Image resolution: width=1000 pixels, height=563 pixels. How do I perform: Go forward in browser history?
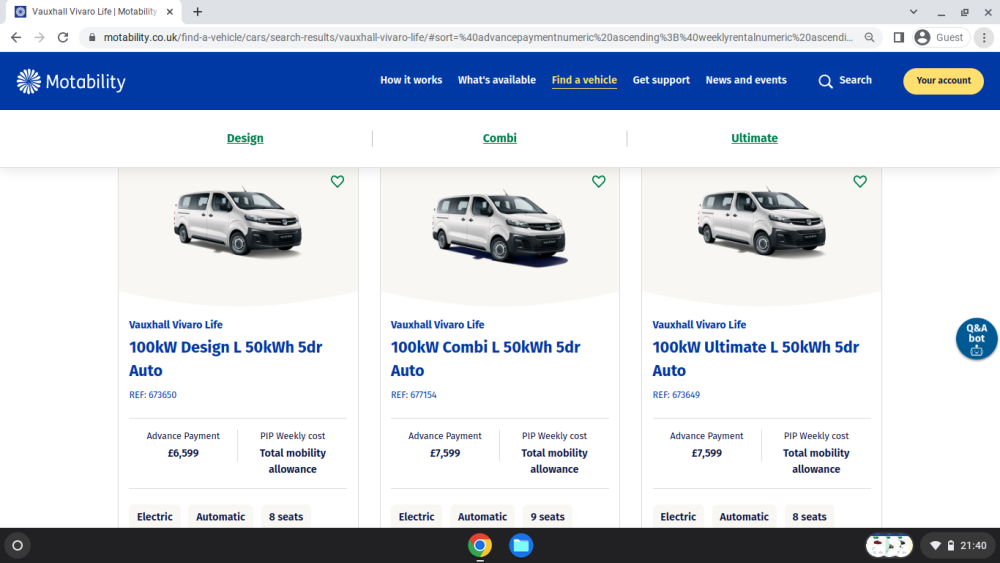tap(40, 38)
